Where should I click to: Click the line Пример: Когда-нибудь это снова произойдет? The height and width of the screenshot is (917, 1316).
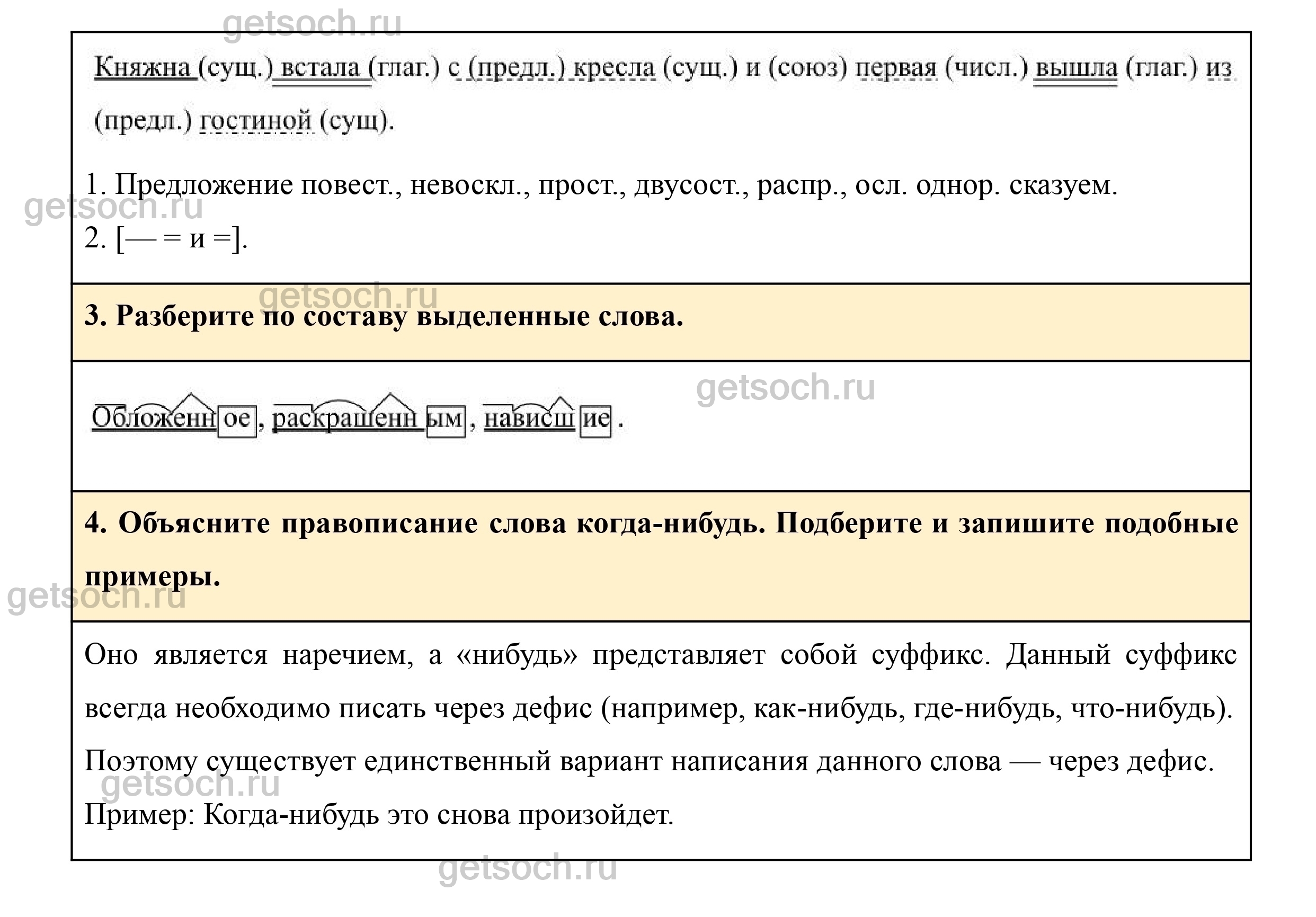[x=379, y=814]
